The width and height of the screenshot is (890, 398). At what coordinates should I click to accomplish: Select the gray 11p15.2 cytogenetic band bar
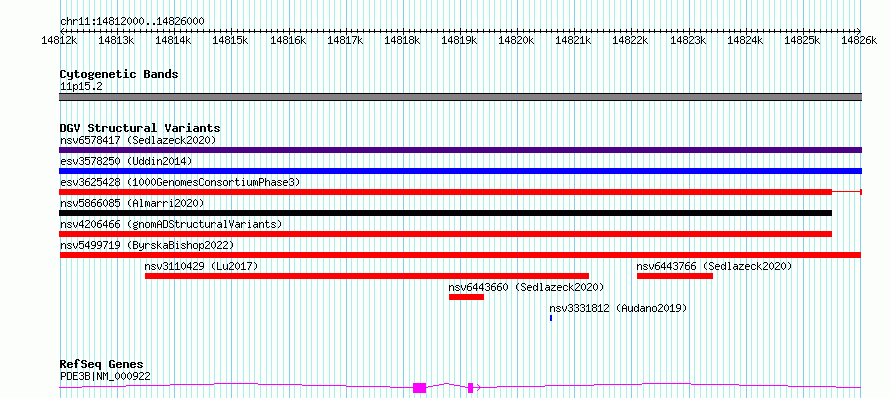460,97
